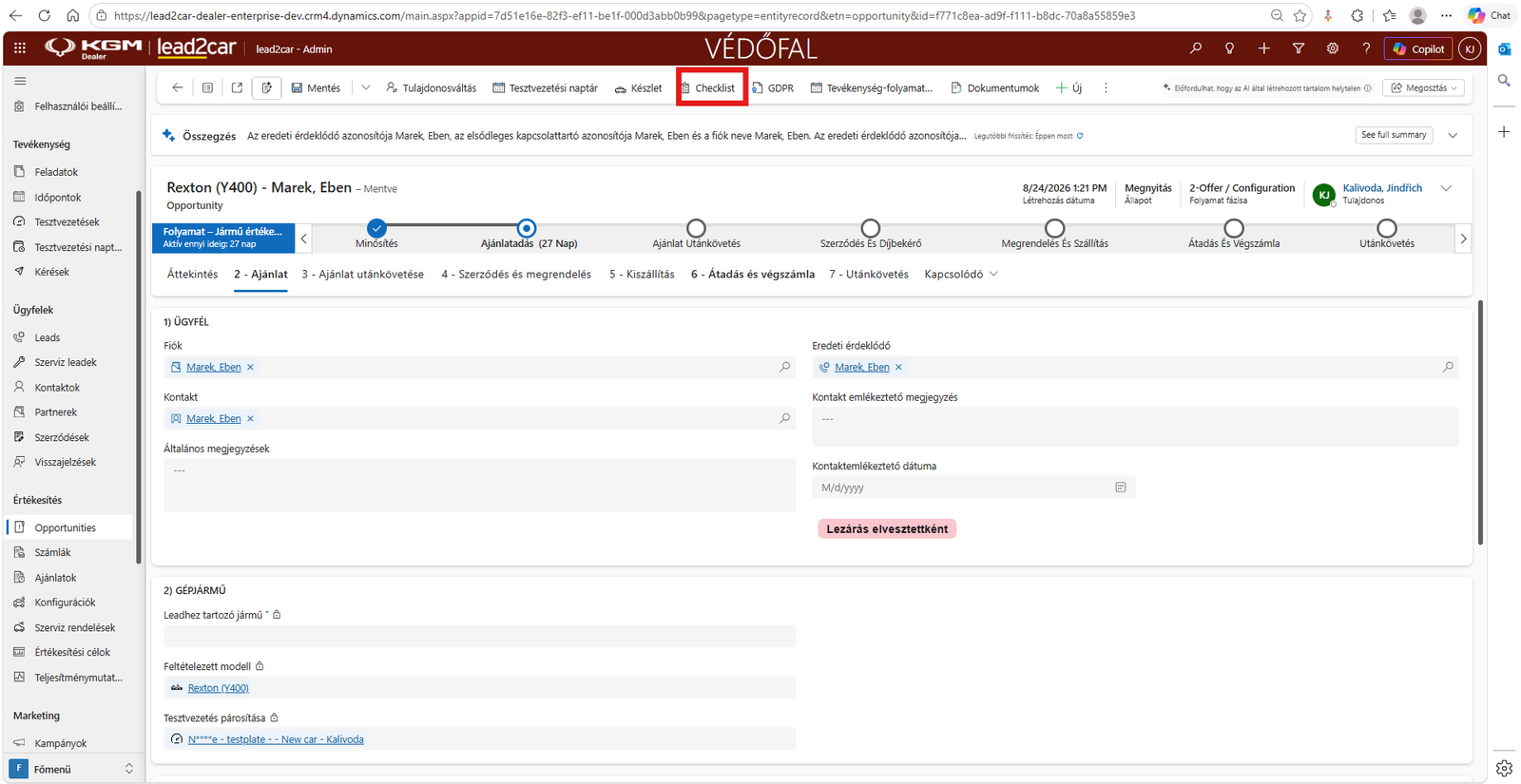Open the advanced filter funnel icon
The image size is (1521, 784).
[x=1298, y=48]
